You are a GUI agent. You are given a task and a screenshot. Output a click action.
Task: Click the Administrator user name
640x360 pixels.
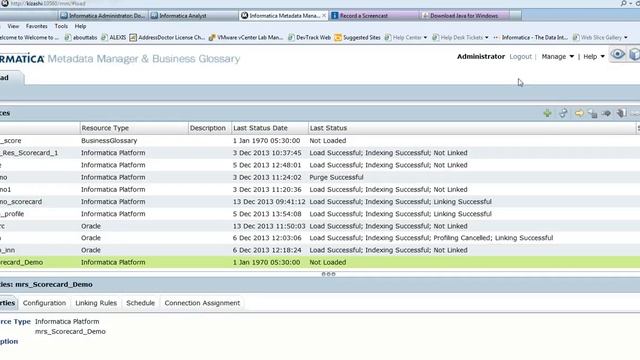pos(481,56)
